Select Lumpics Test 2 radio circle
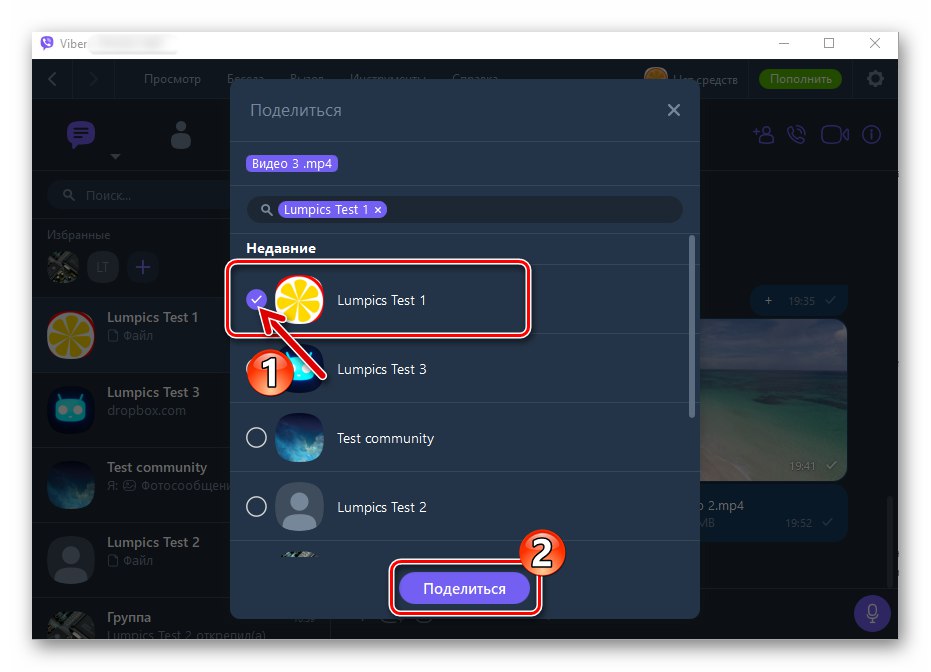 coord(256,506)
